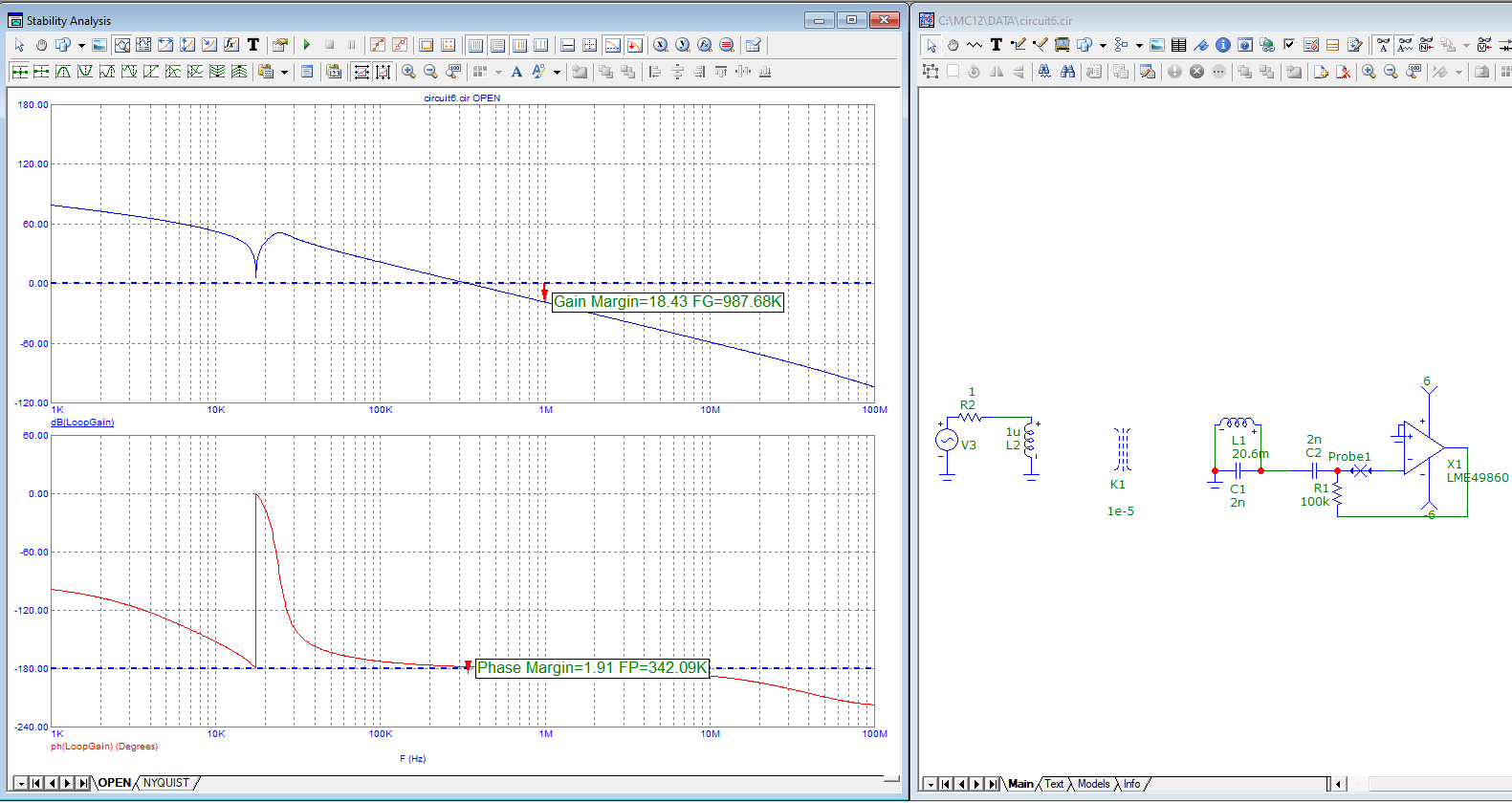Click the delete page icon with red X
The width and height of the screenshot is (1512, 803).
[x=1344, y=72]
